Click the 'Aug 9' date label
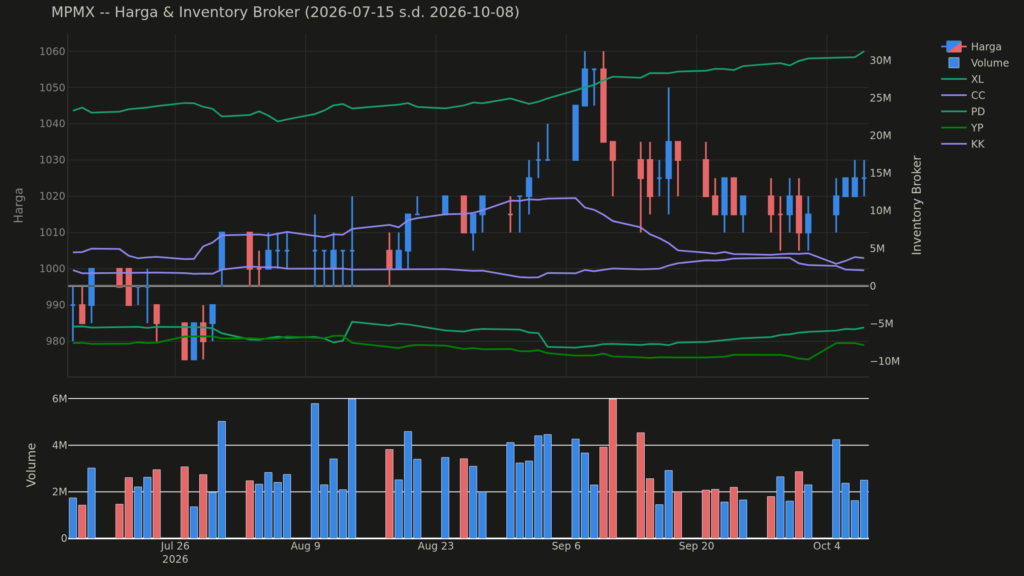The height and width of the screenshot is (576, 1024). click(305, 546)
